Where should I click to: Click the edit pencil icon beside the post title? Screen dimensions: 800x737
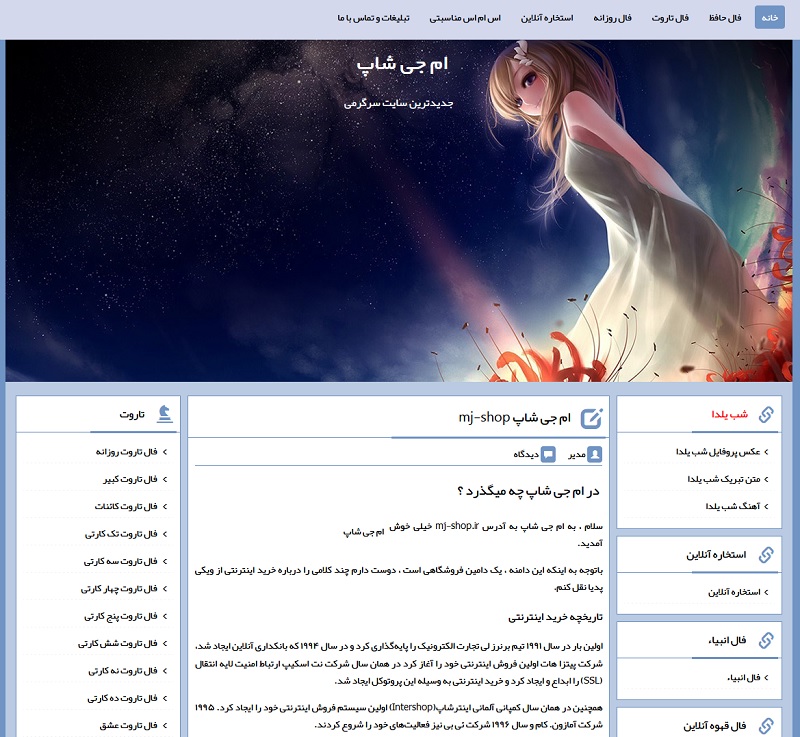(592, 418)
